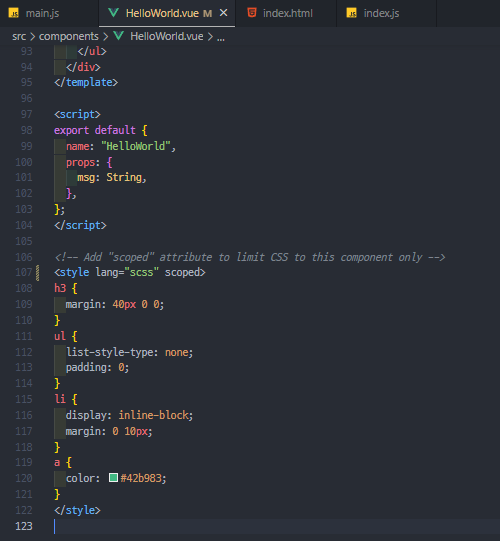Click line number 107 in the gutter
Screen dimensions: 500x541
24,273
